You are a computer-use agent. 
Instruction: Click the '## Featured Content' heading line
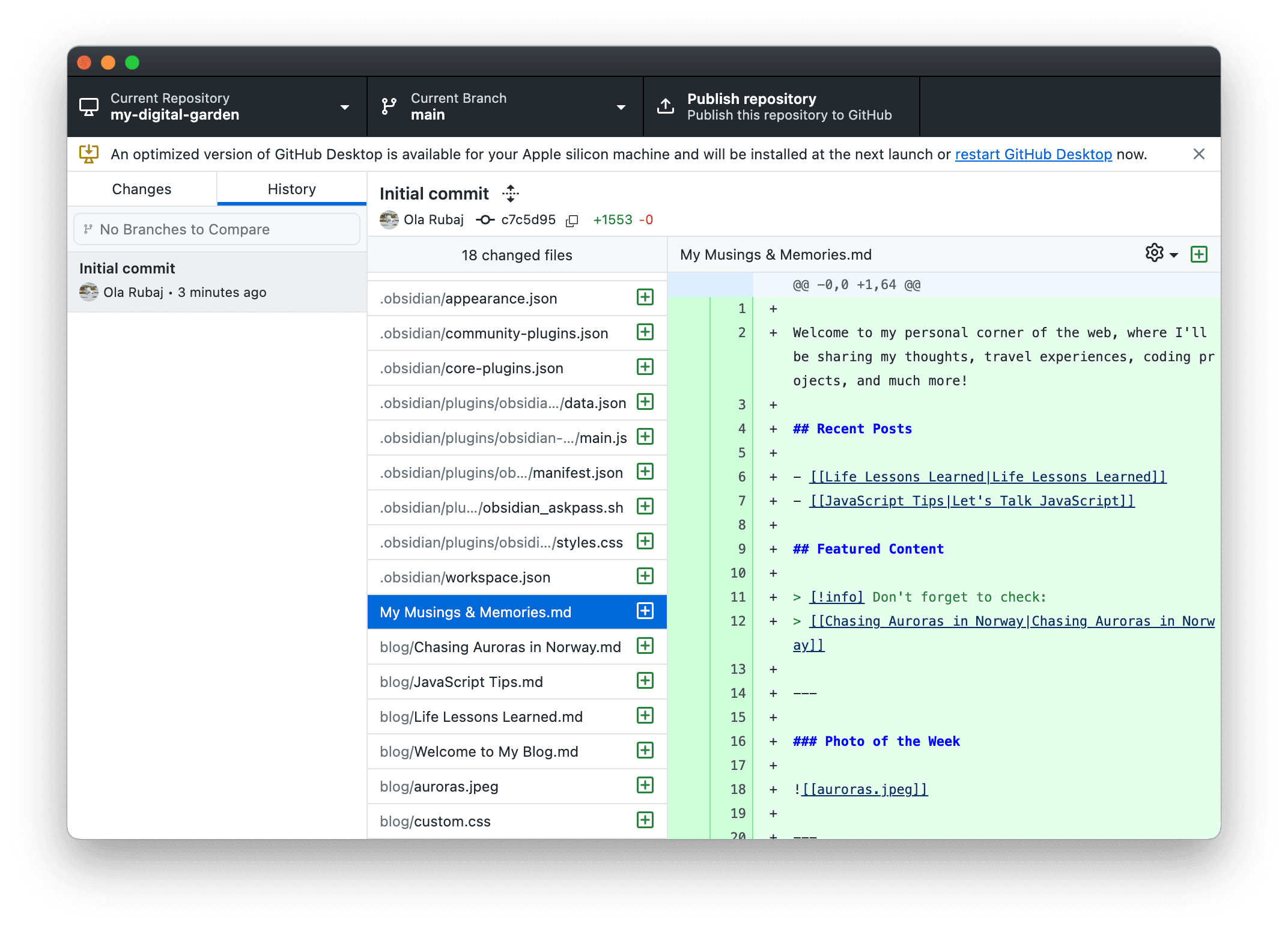pos(869,549)
